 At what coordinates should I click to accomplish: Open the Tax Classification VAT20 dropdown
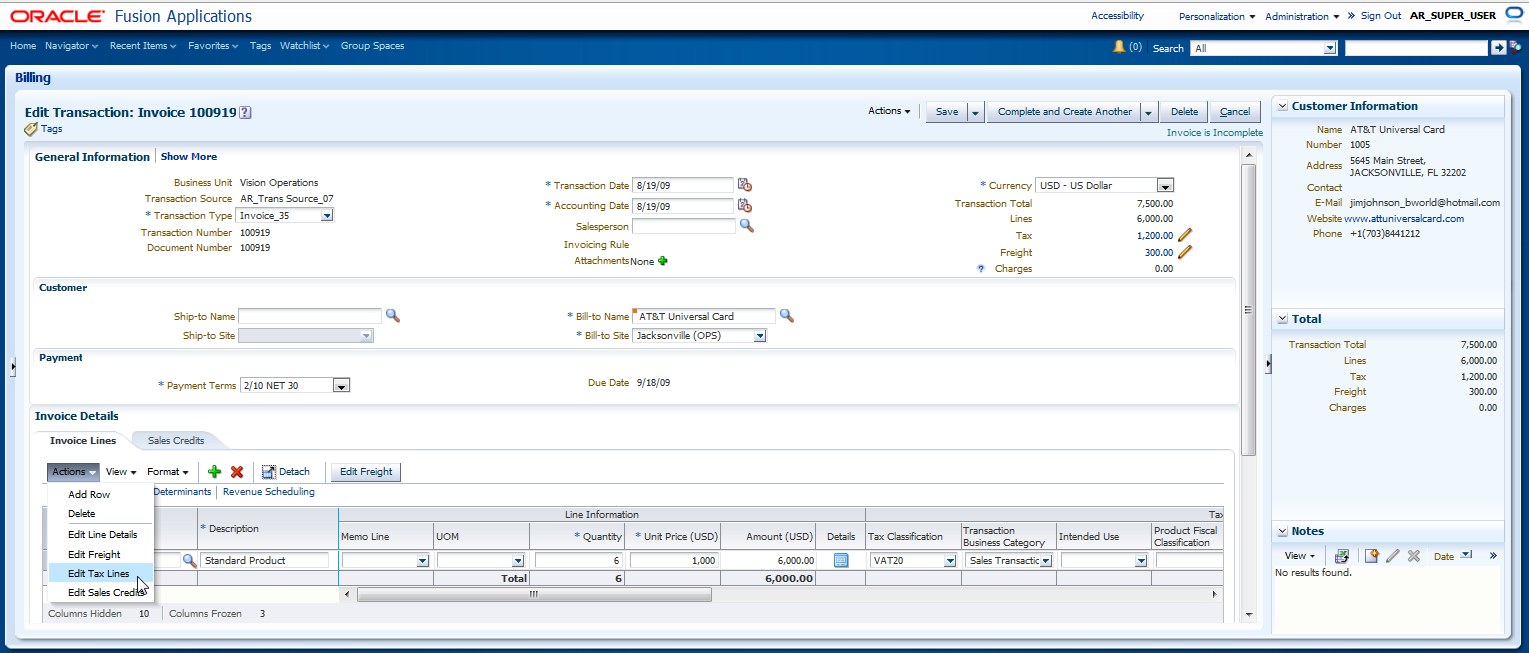click(950, 561)
